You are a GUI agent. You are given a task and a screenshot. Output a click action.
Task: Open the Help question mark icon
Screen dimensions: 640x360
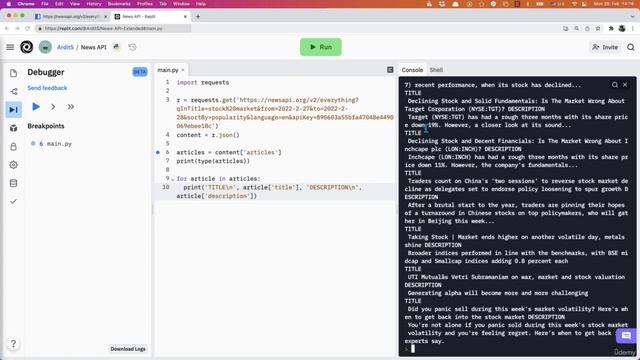[x=13, y=344]
